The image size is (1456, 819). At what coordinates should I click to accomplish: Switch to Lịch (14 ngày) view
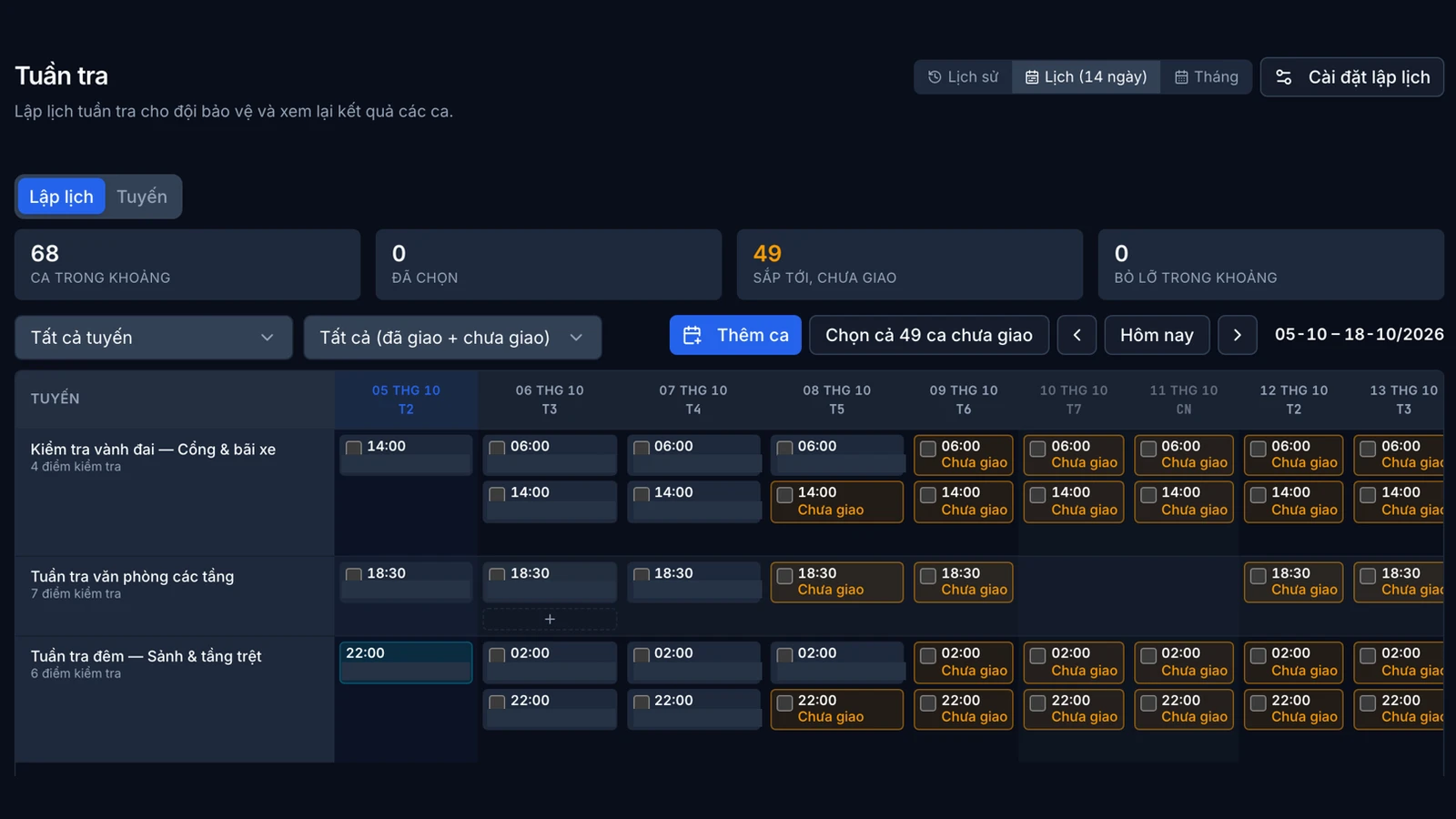point(1086,77)
